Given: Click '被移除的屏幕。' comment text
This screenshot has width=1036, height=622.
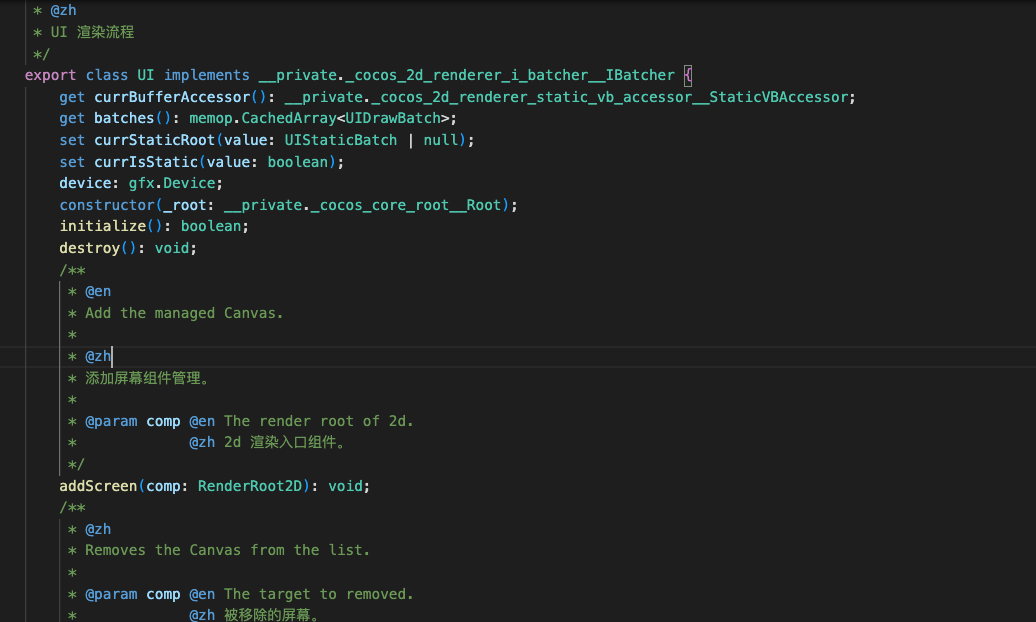Looking at the screenshot, I should 272,615.
